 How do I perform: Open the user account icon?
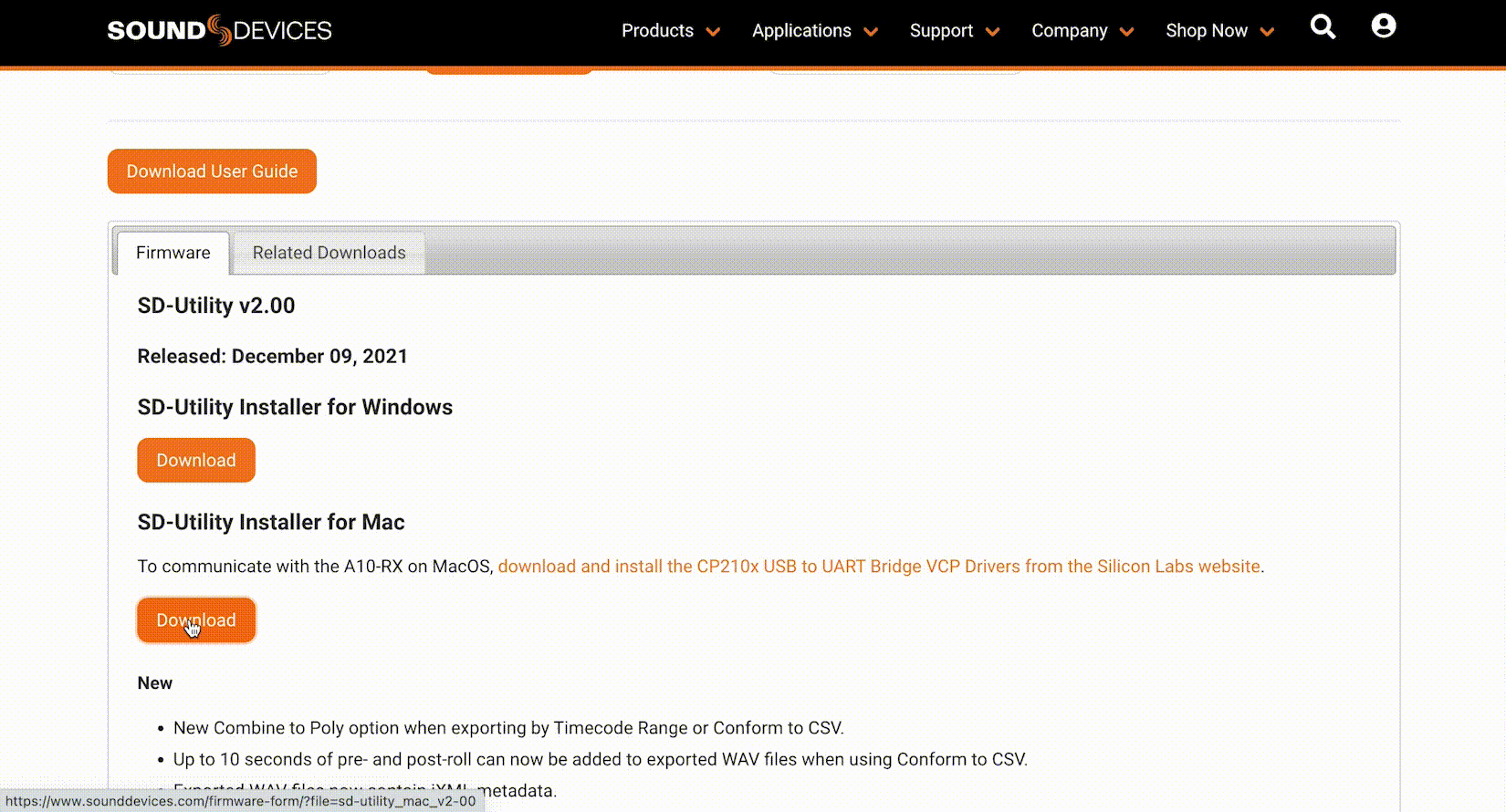click(1384, 26)
